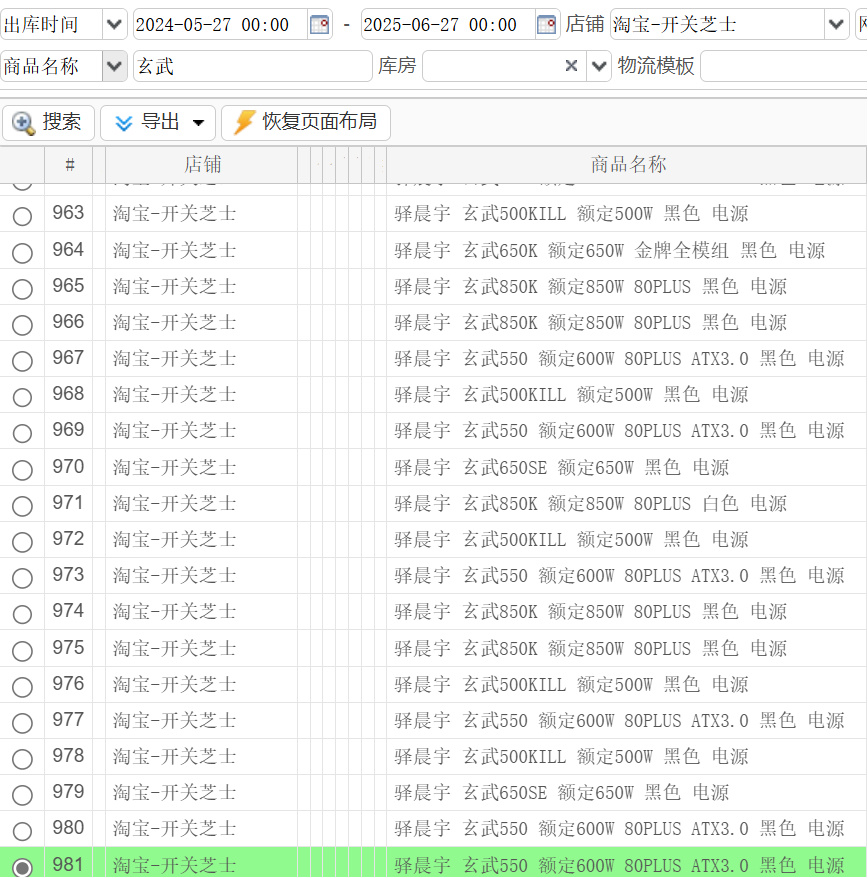
Task: Click the lightning restore layout icon
Action: [244, 122]
